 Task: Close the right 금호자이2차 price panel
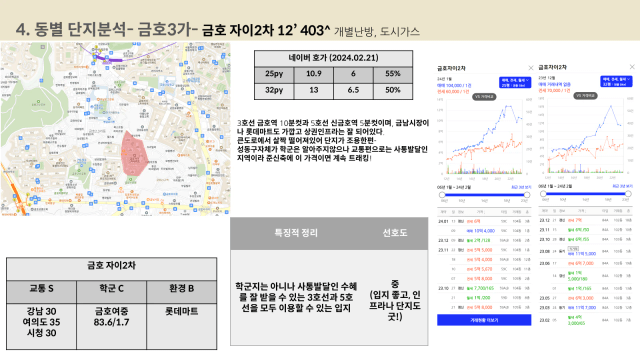(x=632, y=67)
